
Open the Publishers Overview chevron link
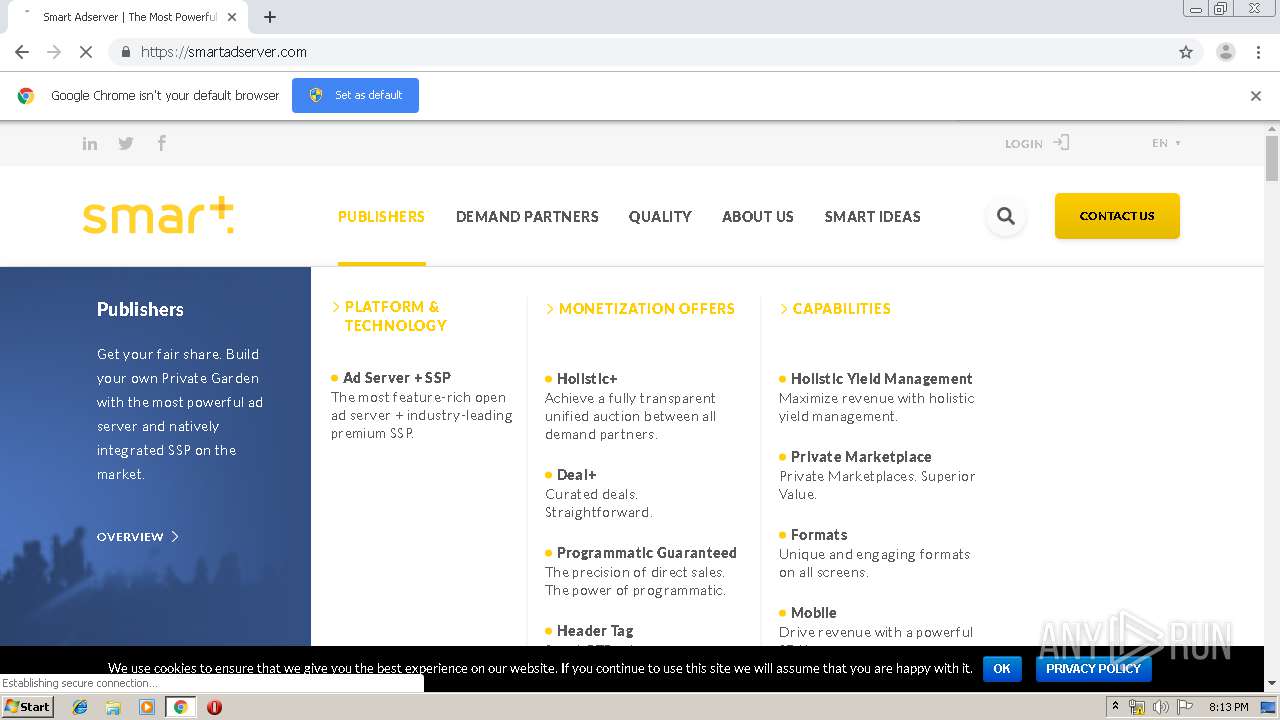[x=138, y=537]
